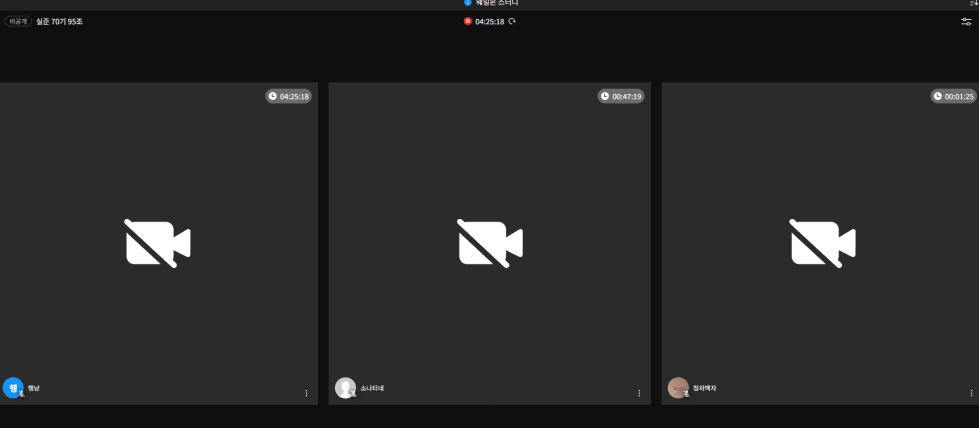Click camera-off icon in 행남's tile
979x428 pixels.
click(x=157, y=243)
